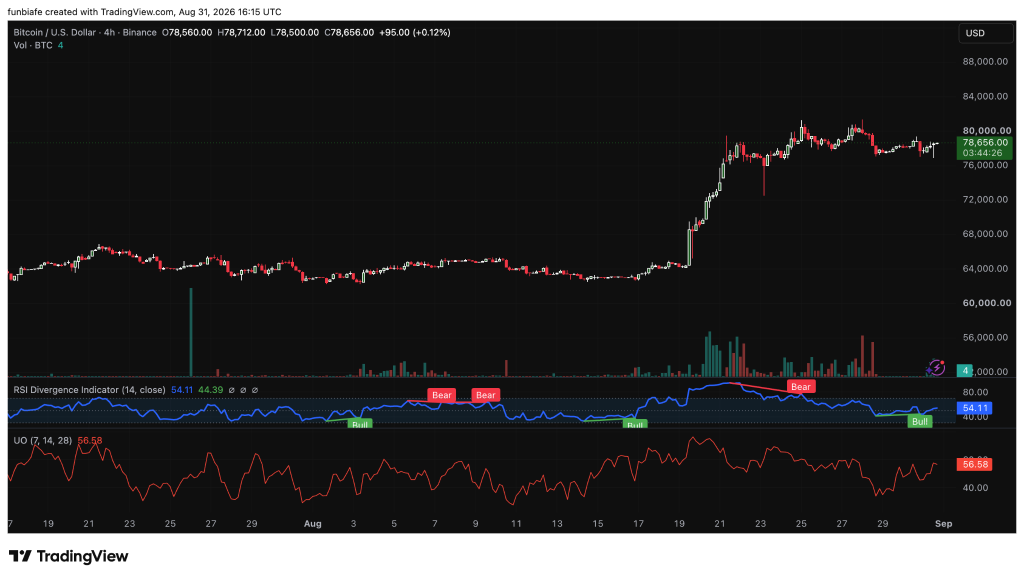Click the change value +95.00 (+0.12%)
Image resolution: width=1024 pixels, height=579 pixels.
point(415,33)
